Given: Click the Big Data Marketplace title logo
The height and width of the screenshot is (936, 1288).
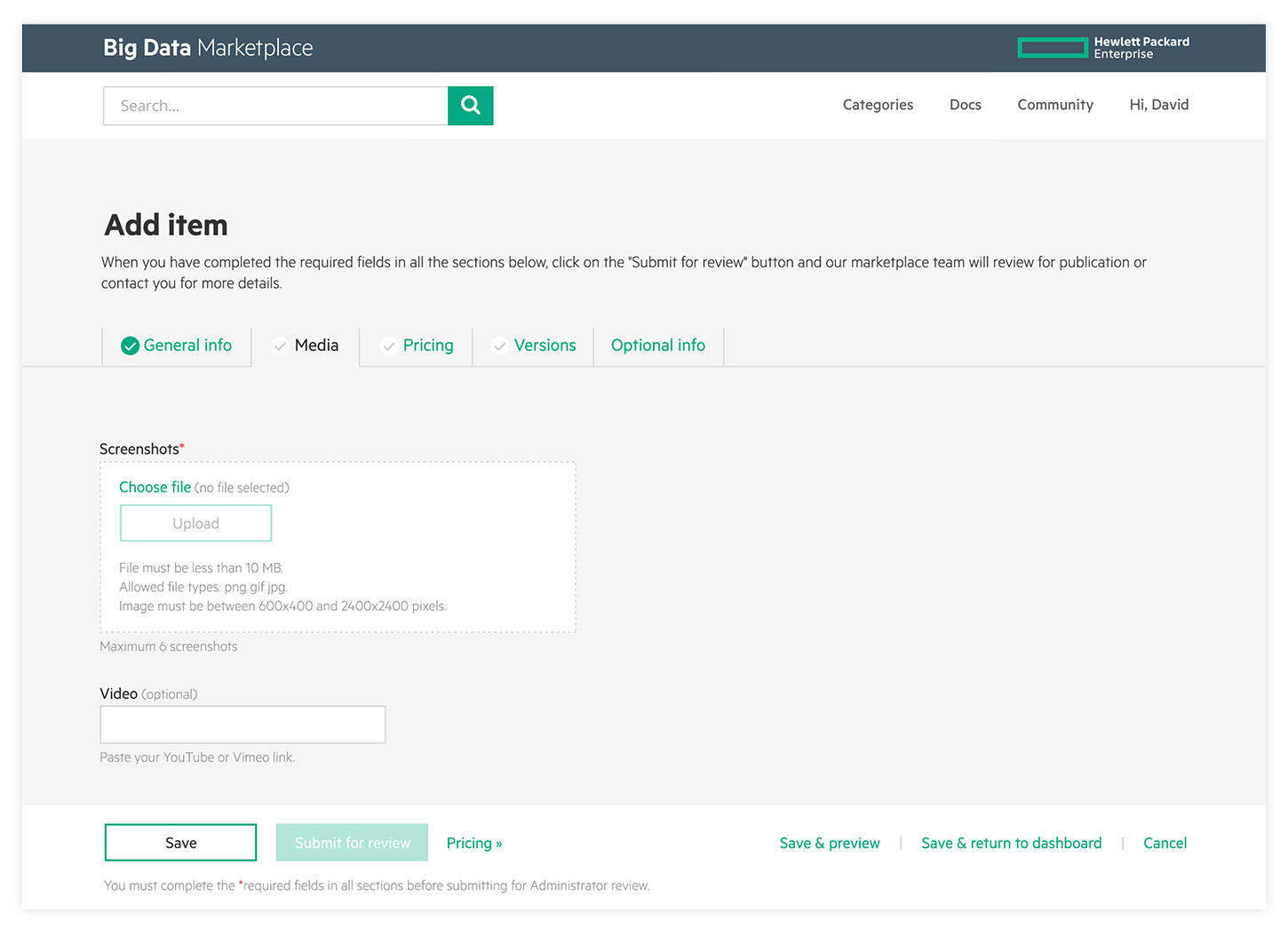Looking at the screenshot, I should point(208,48).
